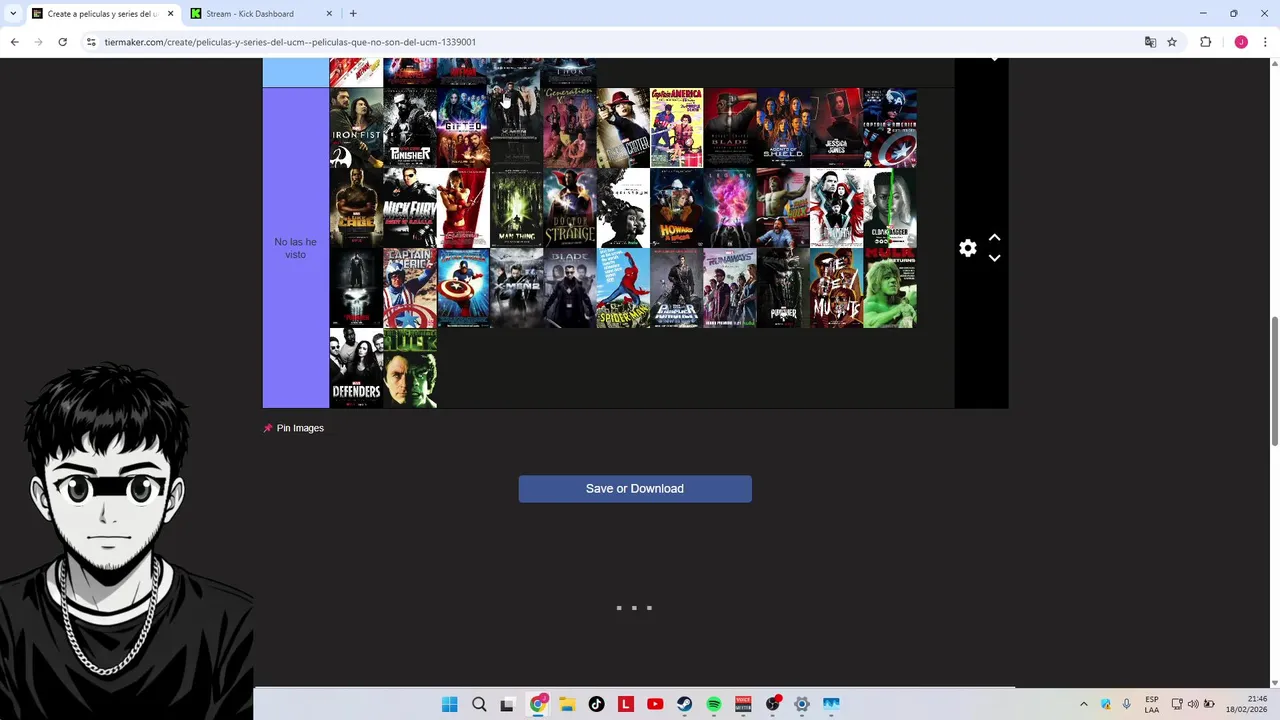The image size is (1280, 720).
Task: Choose the blue Spider-Man poster
Action: pos(623,288)
